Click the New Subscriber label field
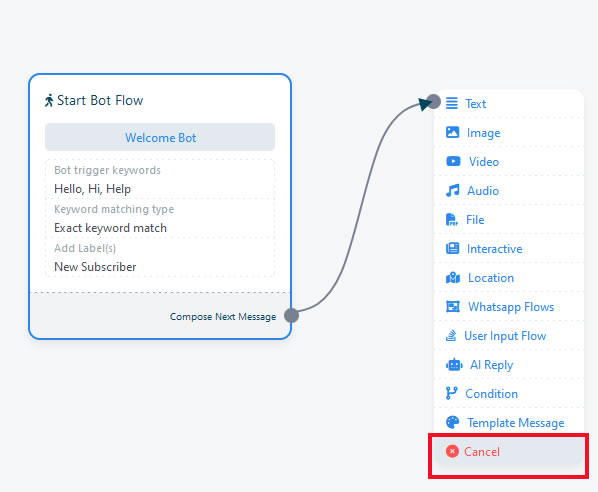Image resolution: width=598 pixels, height=492 pixels. (160, 267)
